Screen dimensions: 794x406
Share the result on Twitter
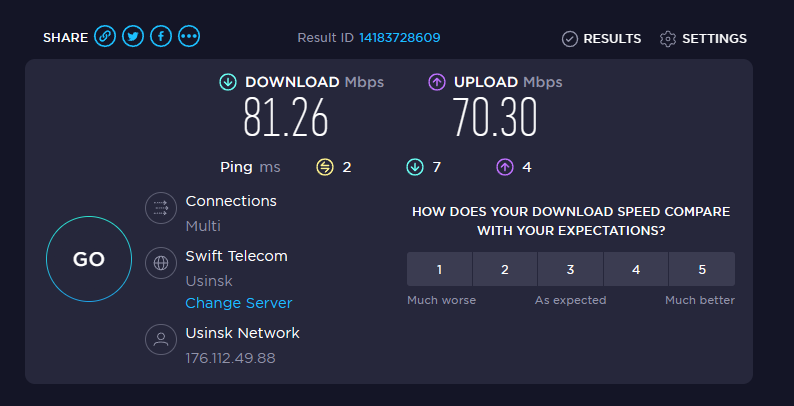click(132, 37)
